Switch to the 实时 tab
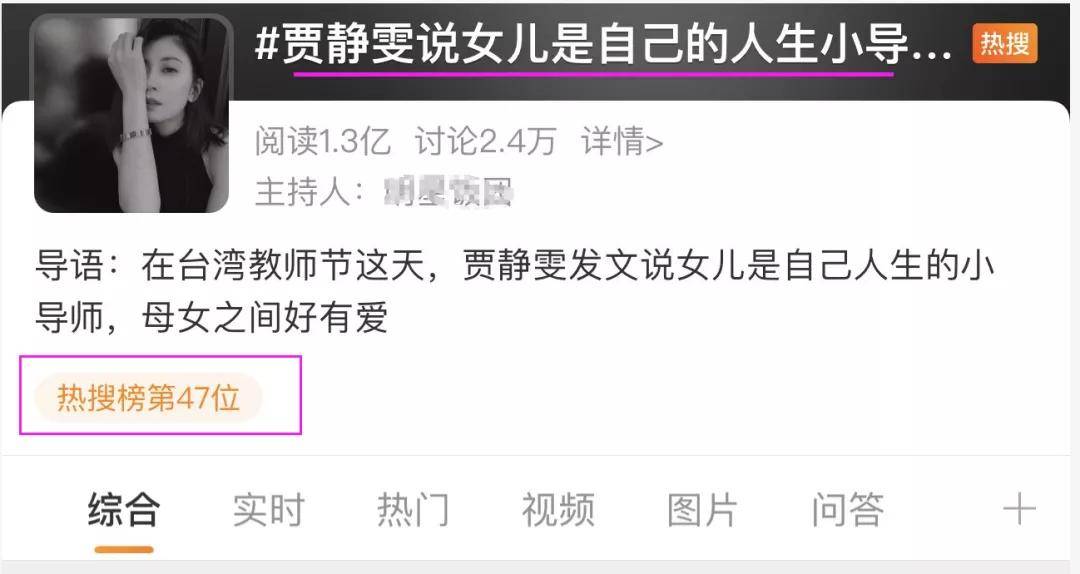1080x574 pixels. tap(269, 510)
